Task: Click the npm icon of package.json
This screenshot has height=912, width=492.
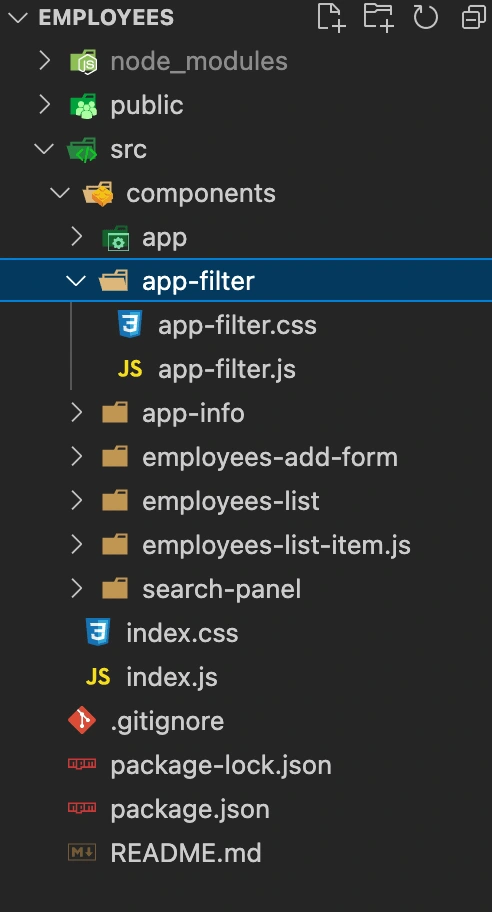Action: pyautogui.click(x=82, y=808)
